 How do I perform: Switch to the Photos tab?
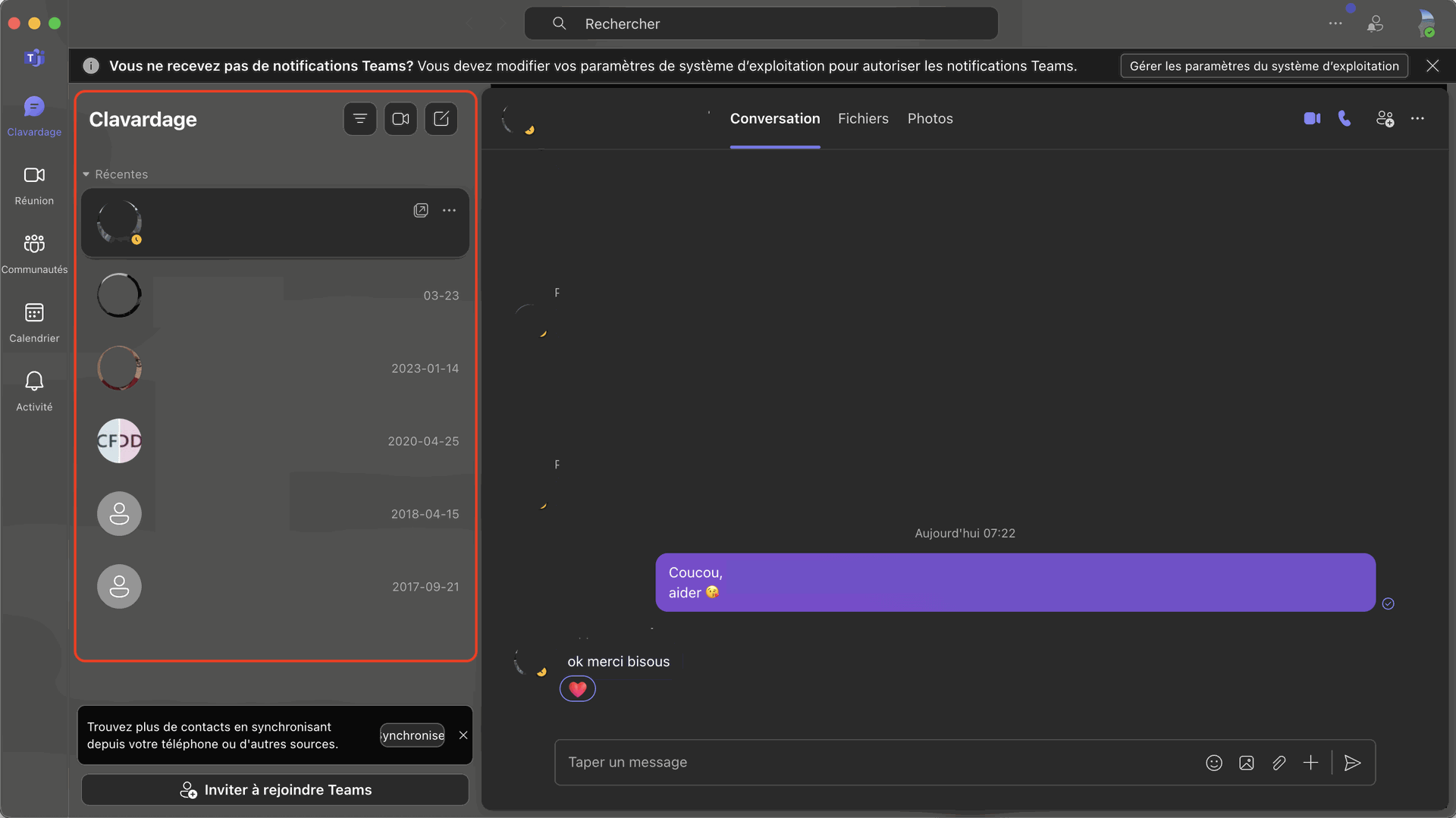point(930,118)
